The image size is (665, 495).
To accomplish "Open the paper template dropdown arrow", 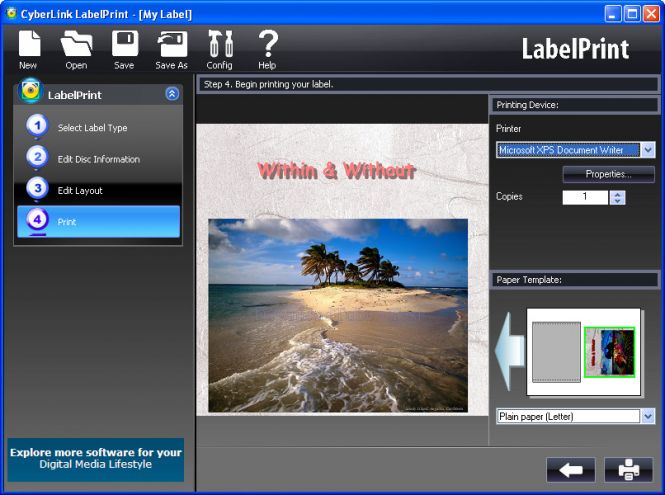I will tap(648, 417).
